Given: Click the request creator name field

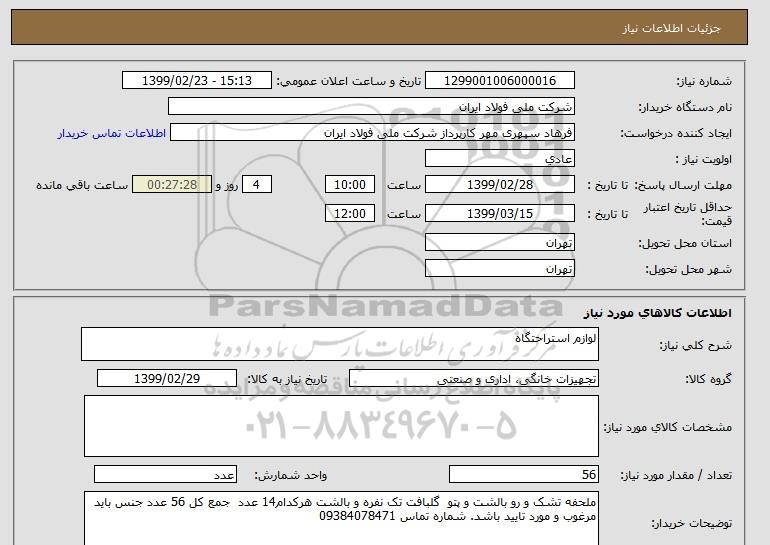Looking at the screenshot, I should tap(372, 133).
